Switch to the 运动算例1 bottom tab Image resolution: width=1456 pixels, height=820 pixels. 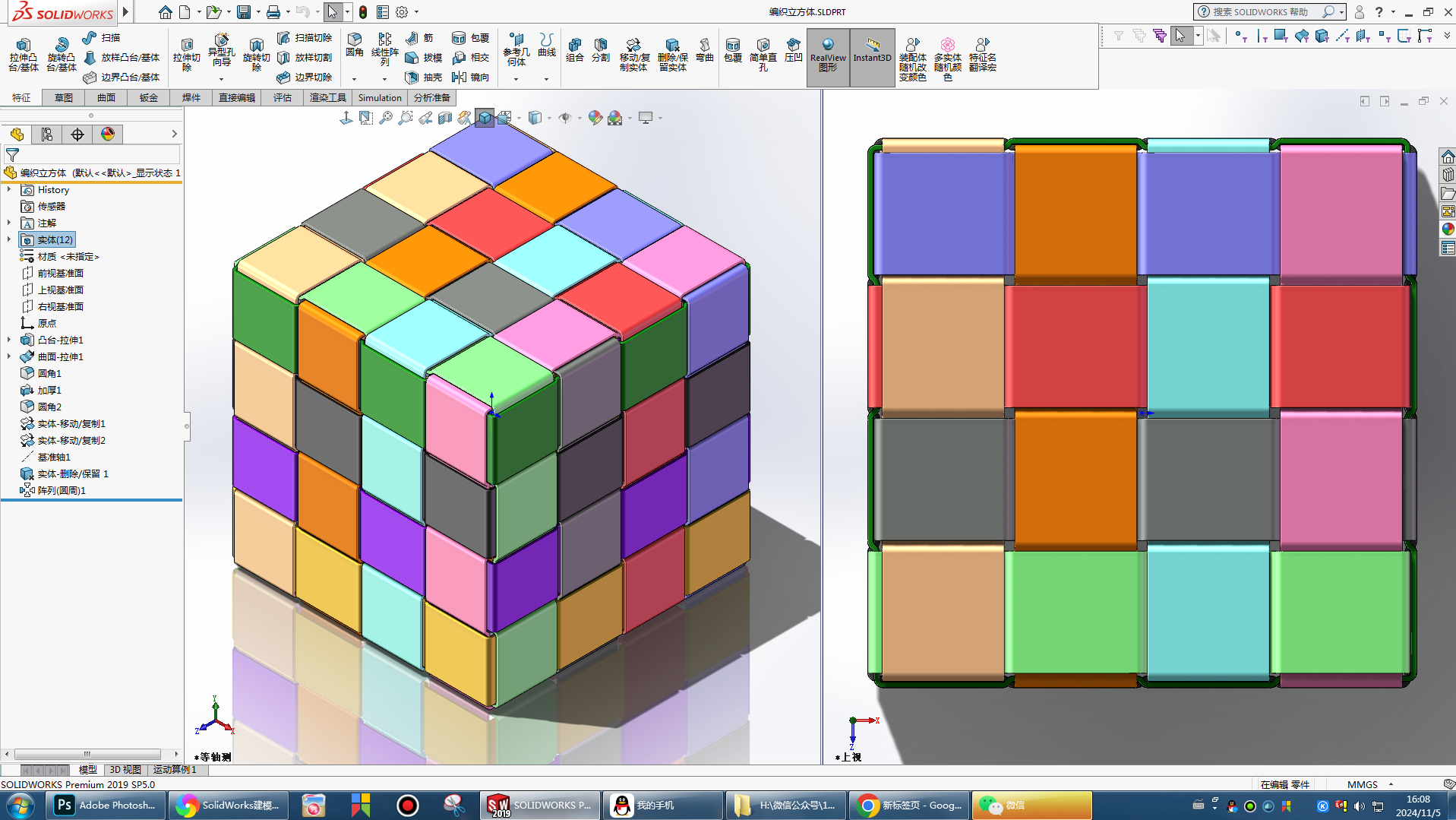[x=175, y=770]
